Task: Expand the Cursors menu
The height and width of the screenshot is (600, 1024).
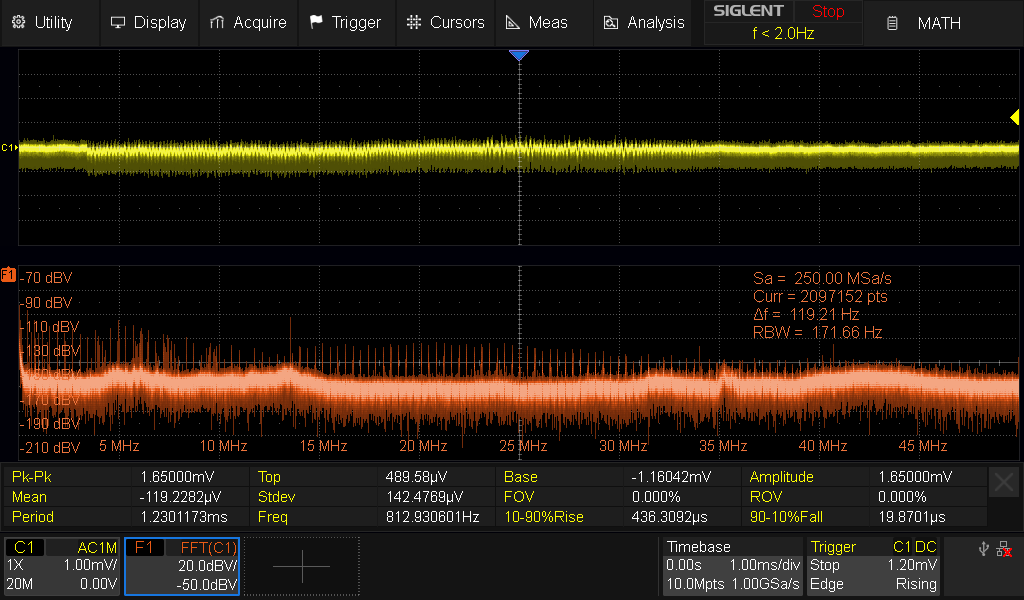Action: coord(446,22)
